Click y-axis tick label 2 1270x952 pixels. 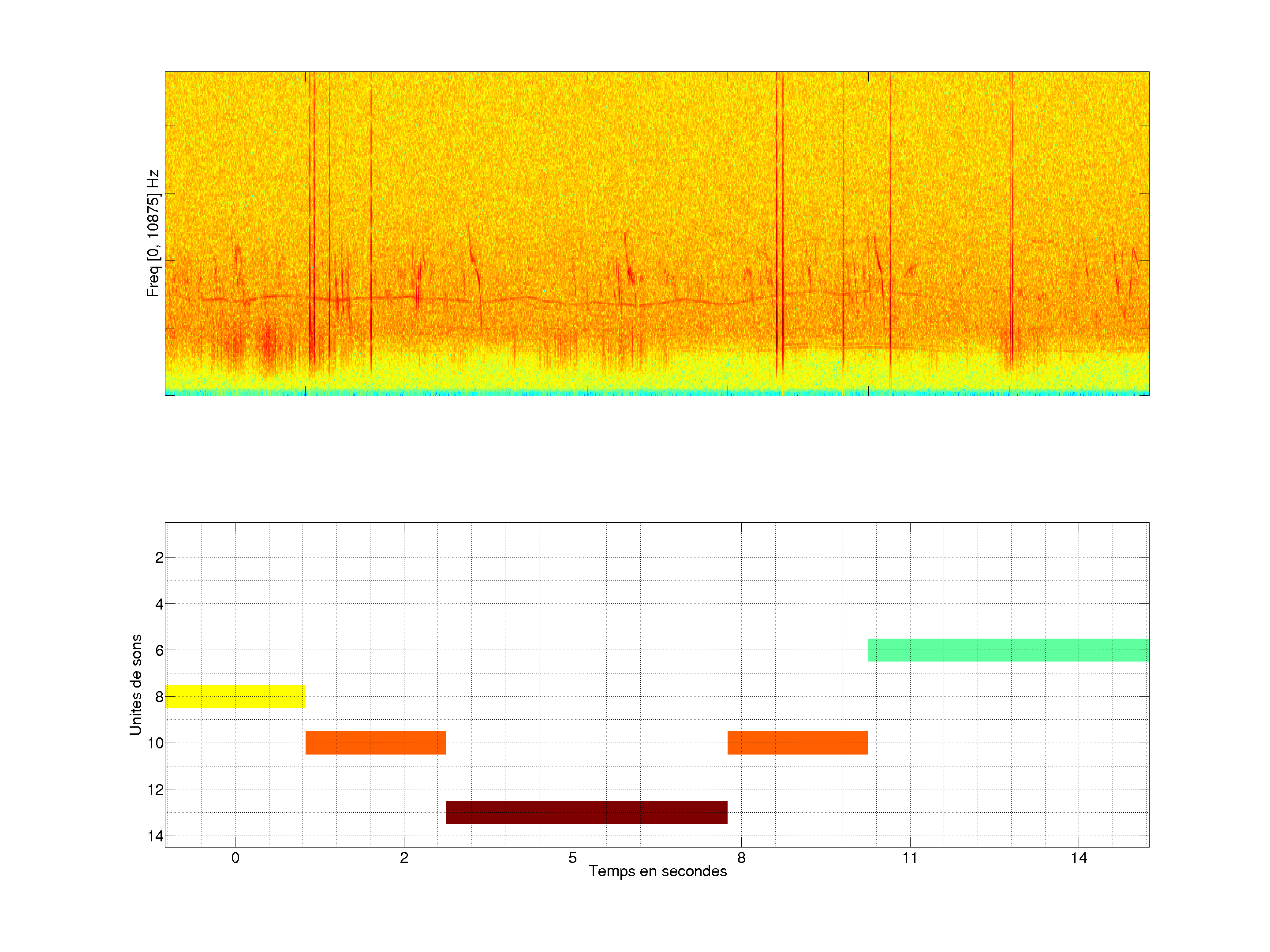coord(159,558)
